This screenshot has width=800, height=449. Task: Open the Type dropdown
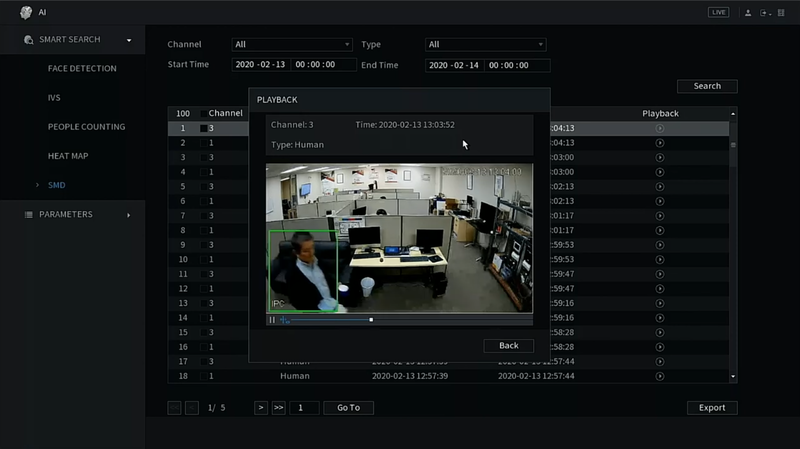[485, 45]
